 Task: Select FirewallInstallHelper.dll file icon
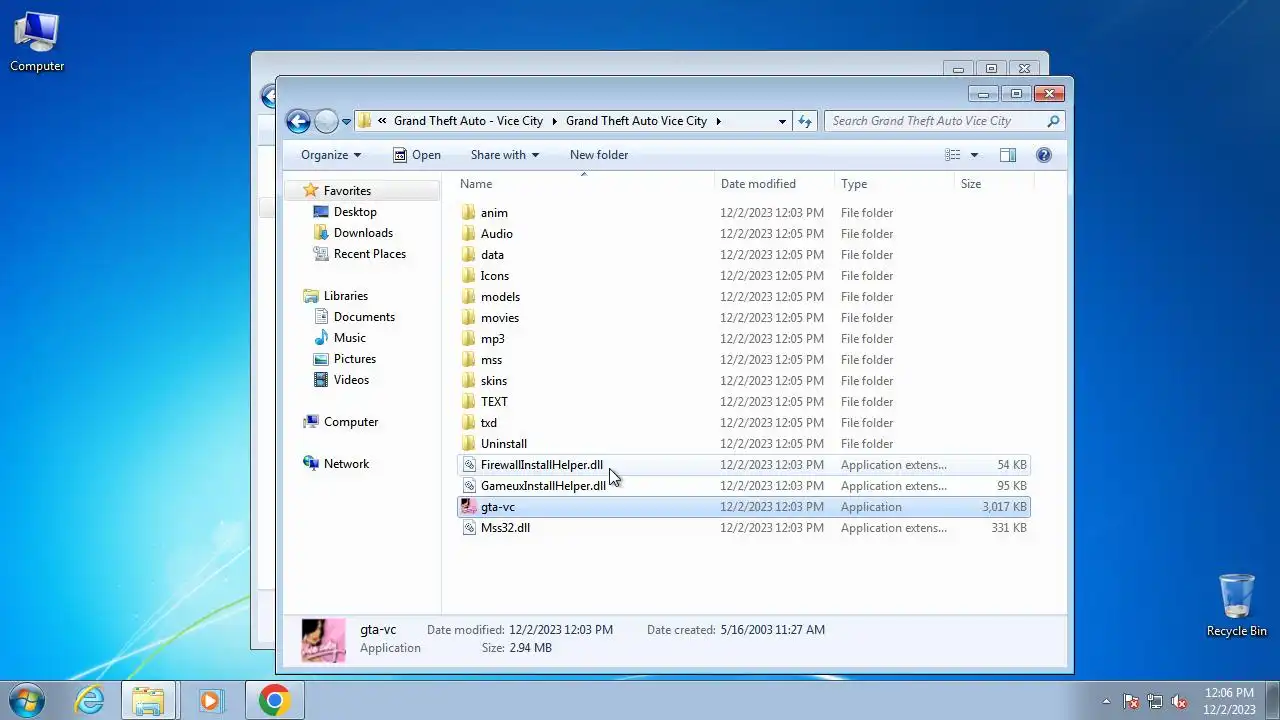[x=469, y=465]
